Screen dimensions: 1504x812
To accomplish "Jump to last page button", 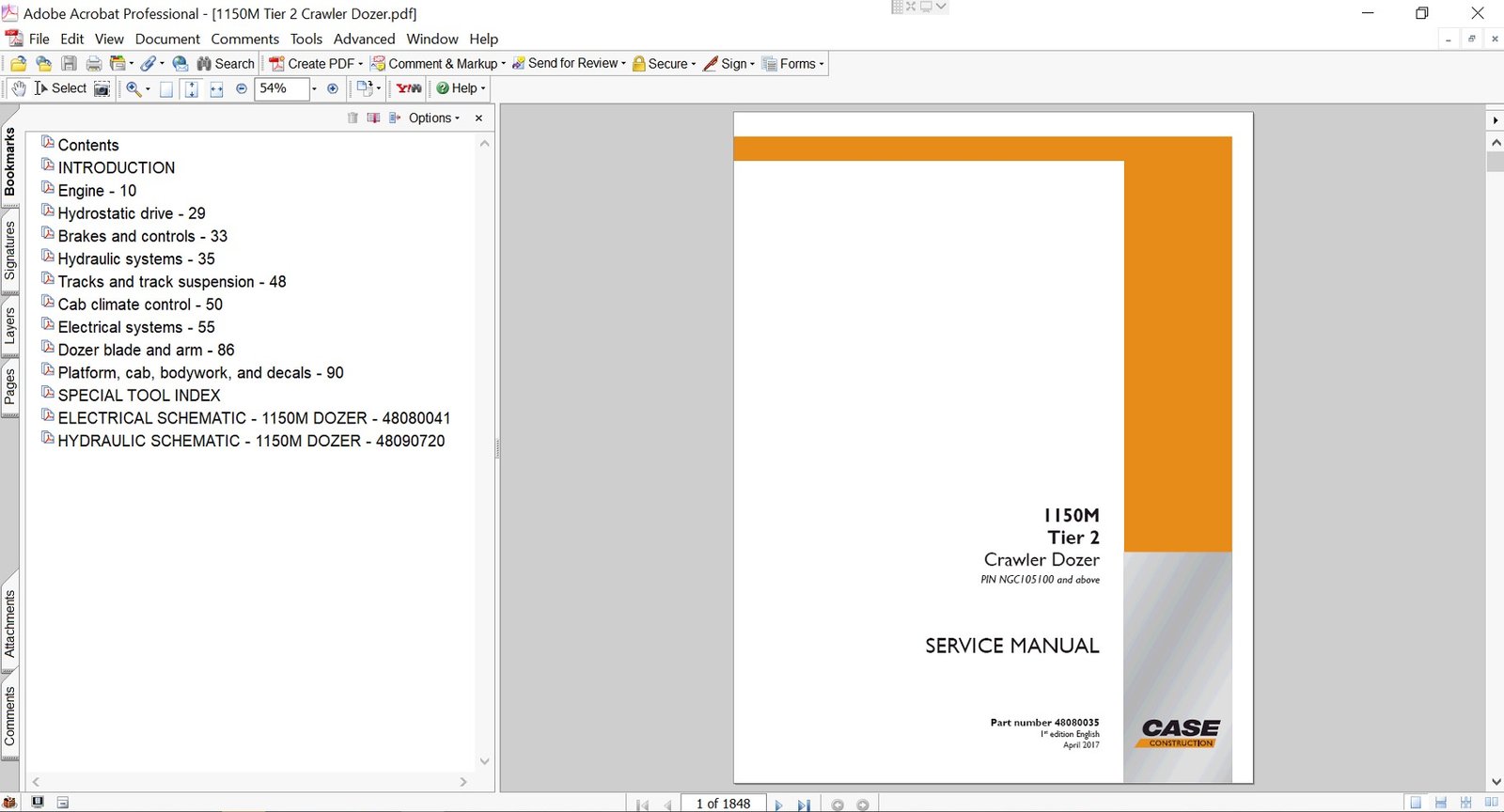I will click(804, 804).
